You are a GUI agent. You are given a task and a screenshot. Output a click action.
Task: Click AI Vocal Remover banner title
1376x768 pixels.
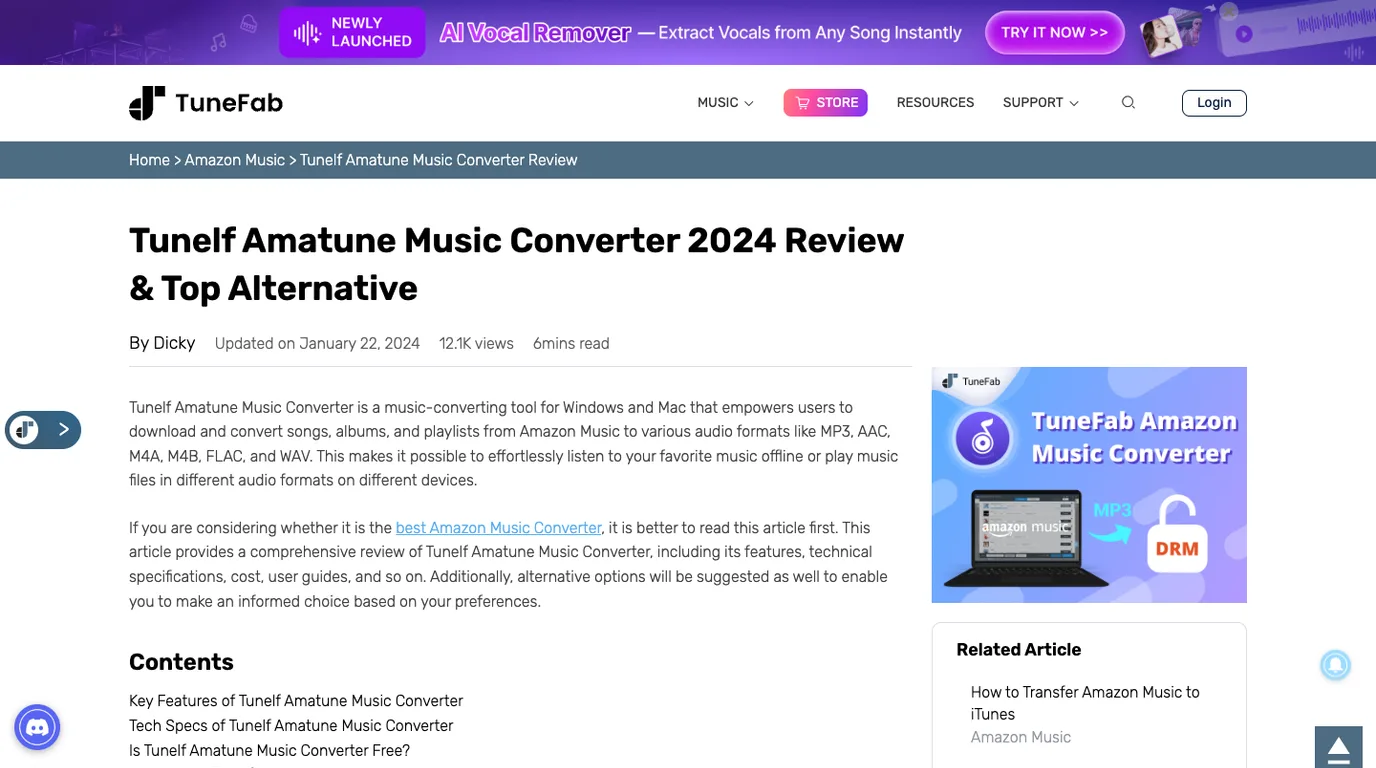point(535,33)
